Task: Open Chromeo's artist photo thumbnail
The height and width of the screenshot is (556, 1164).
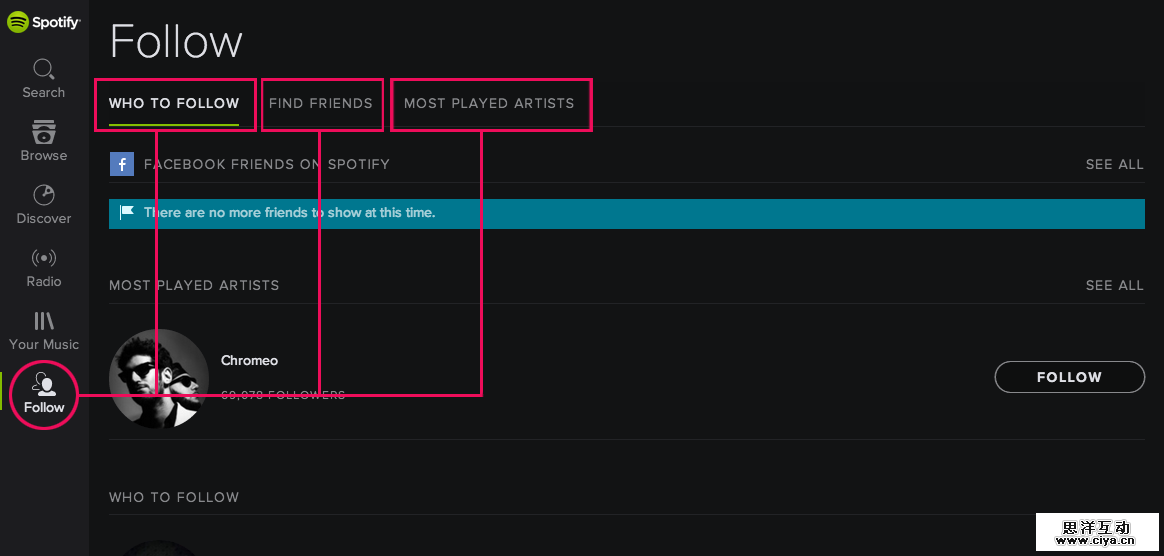Action: (159, 378)
